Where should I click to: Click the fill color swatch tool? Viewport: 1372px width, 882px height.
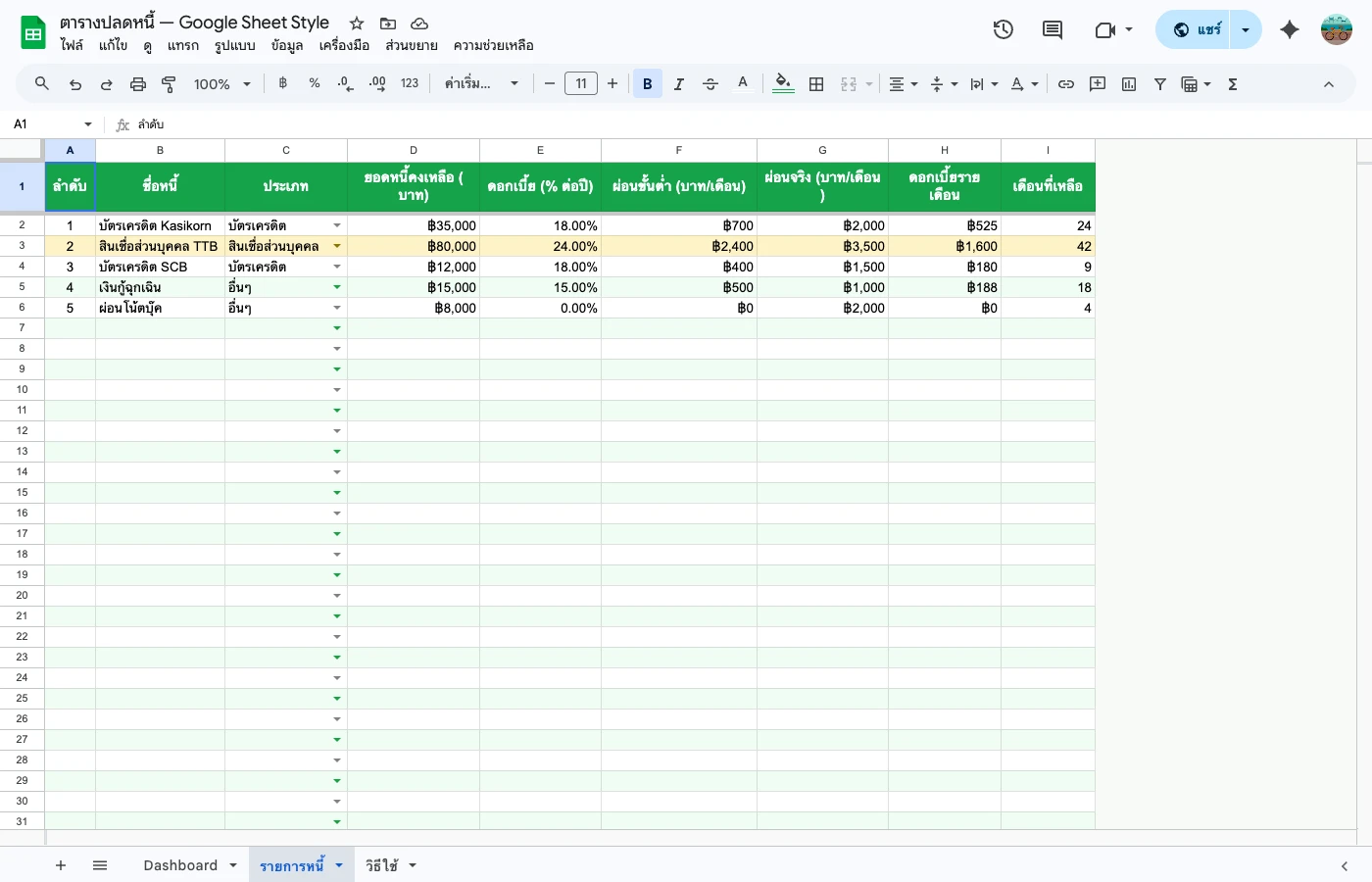point(783,83)
